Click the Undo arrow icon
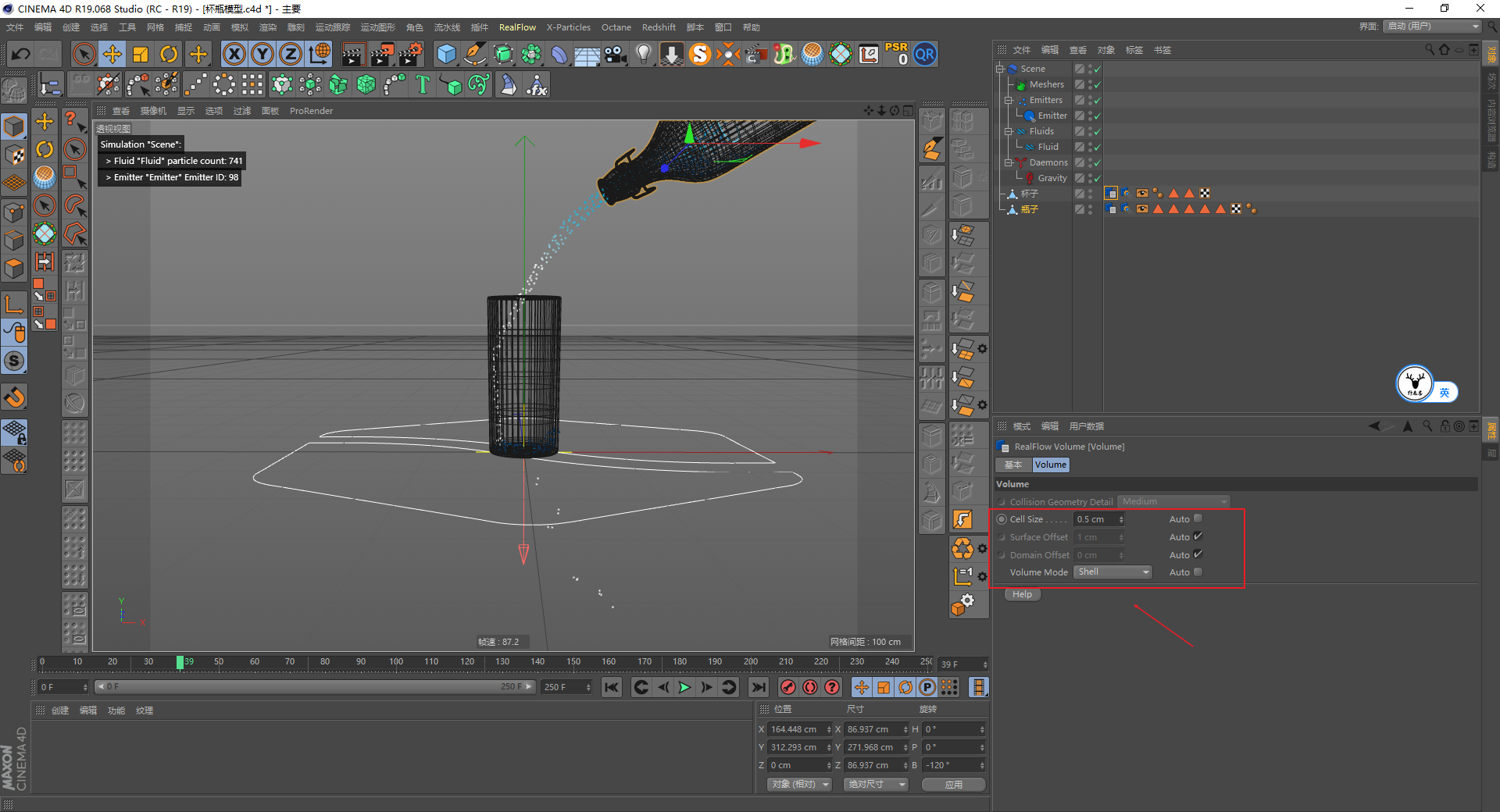Viewport: 1500px width, 812px height. coord(21,54)
